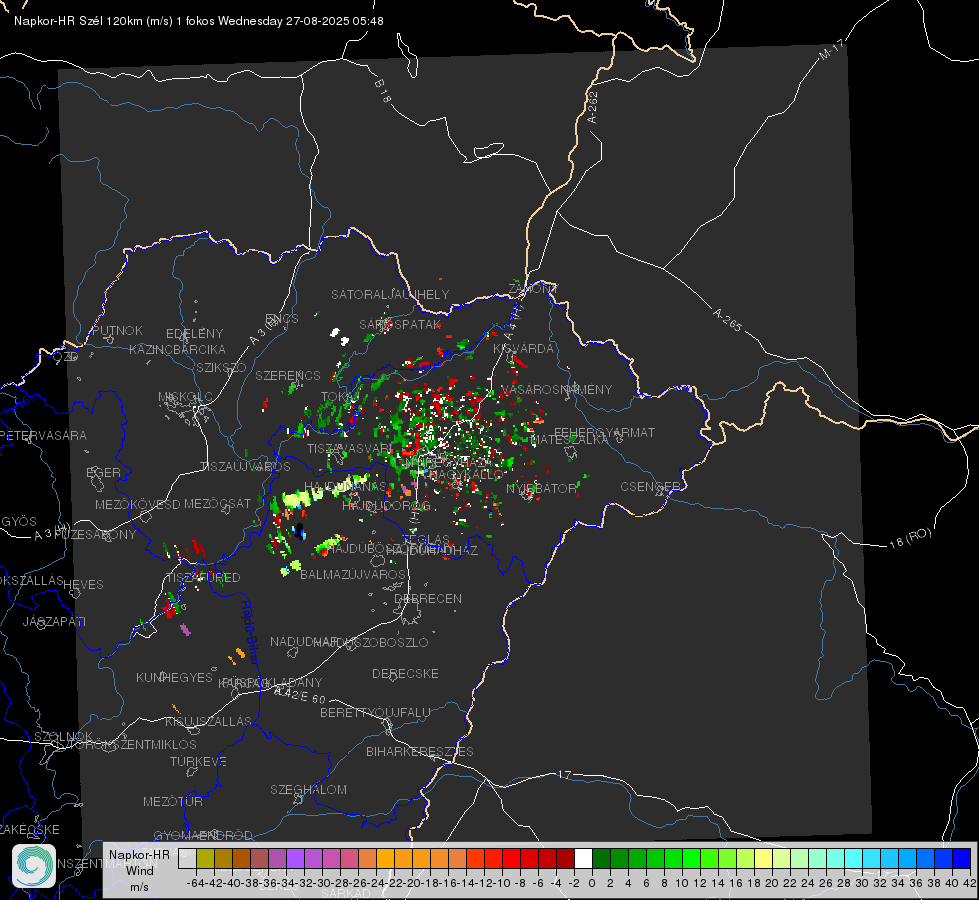Click the ZÁHONY label near the border
Viewport: 979px width, 900px height.
533,289
